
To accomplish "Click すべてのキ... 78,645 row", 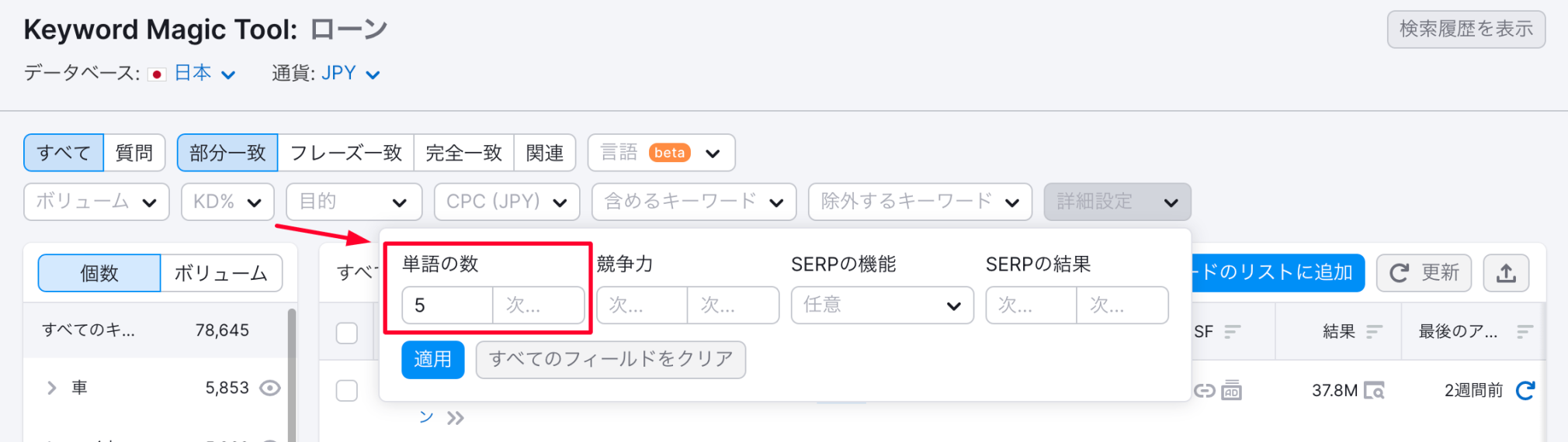I will click(155, 330).
